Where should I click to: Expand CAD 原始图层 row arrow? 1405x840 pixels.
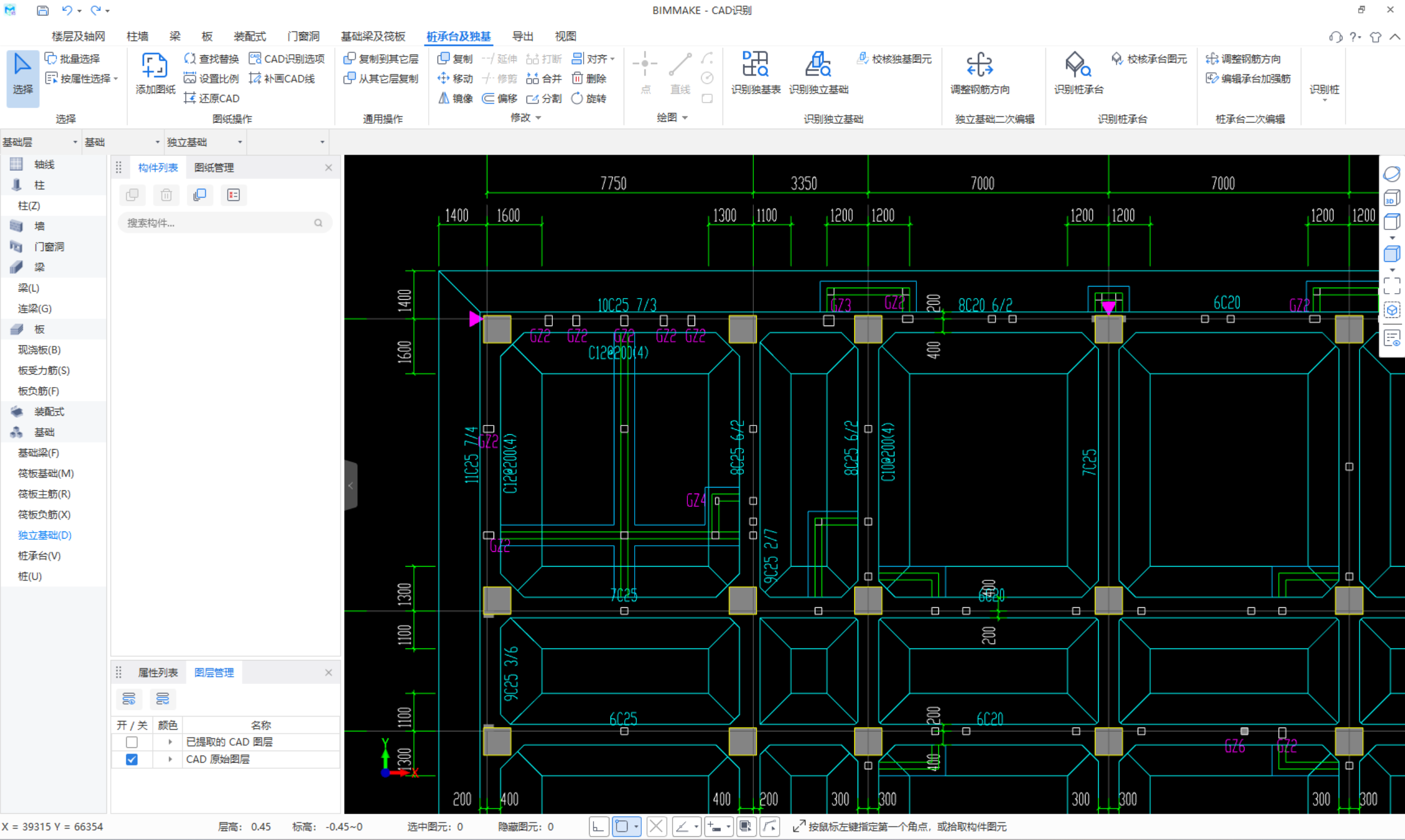pos(170,760)
